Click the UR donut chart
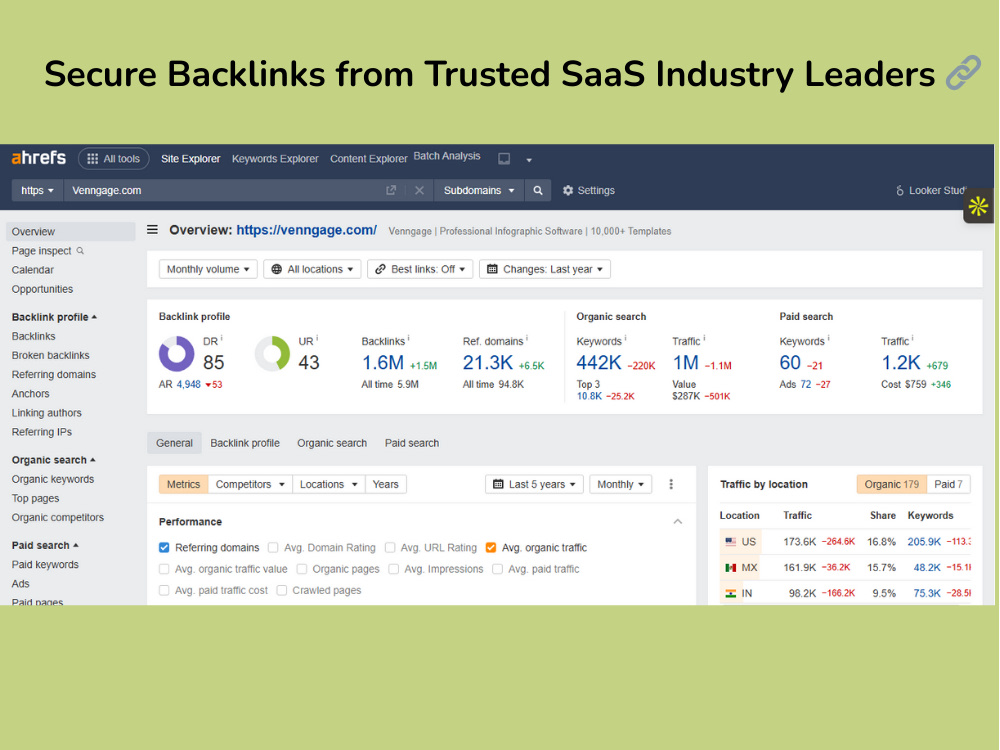Image resolution: width=1000 pixels, height=750 pixels. click(x=272, y=354)
